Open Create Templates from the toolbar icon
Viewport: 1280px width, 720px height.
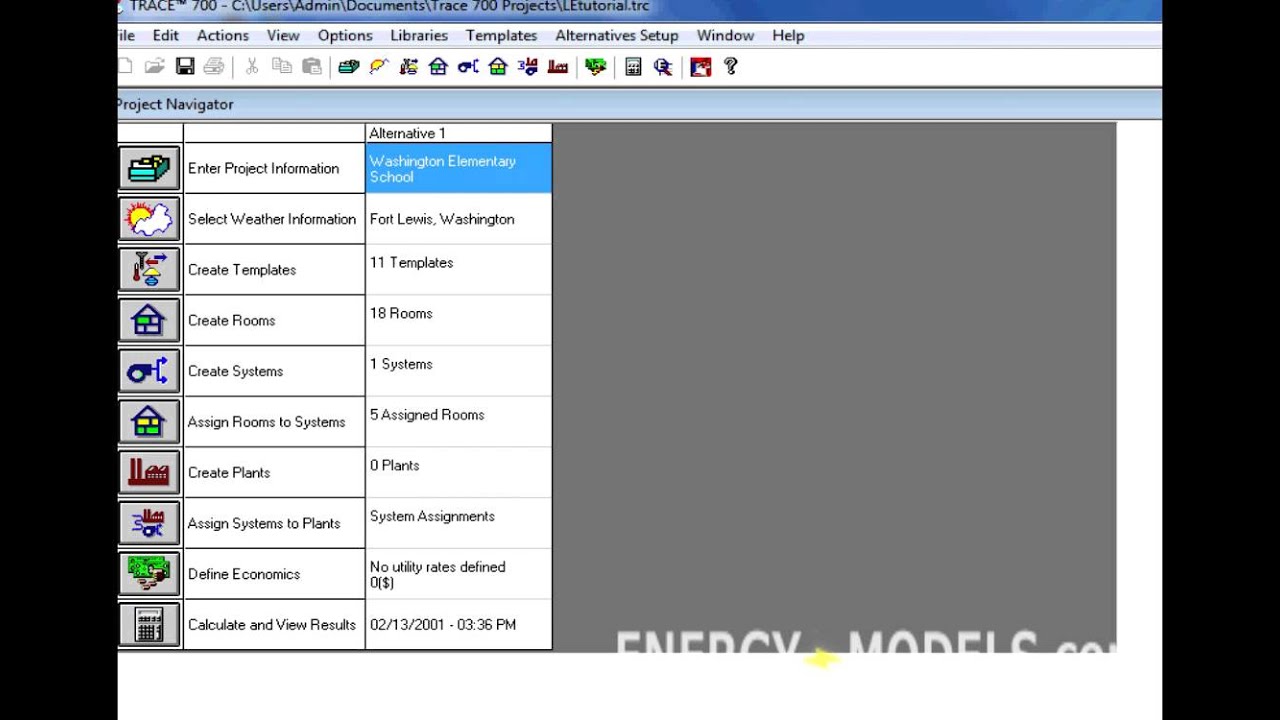click(x=408, y=67)
